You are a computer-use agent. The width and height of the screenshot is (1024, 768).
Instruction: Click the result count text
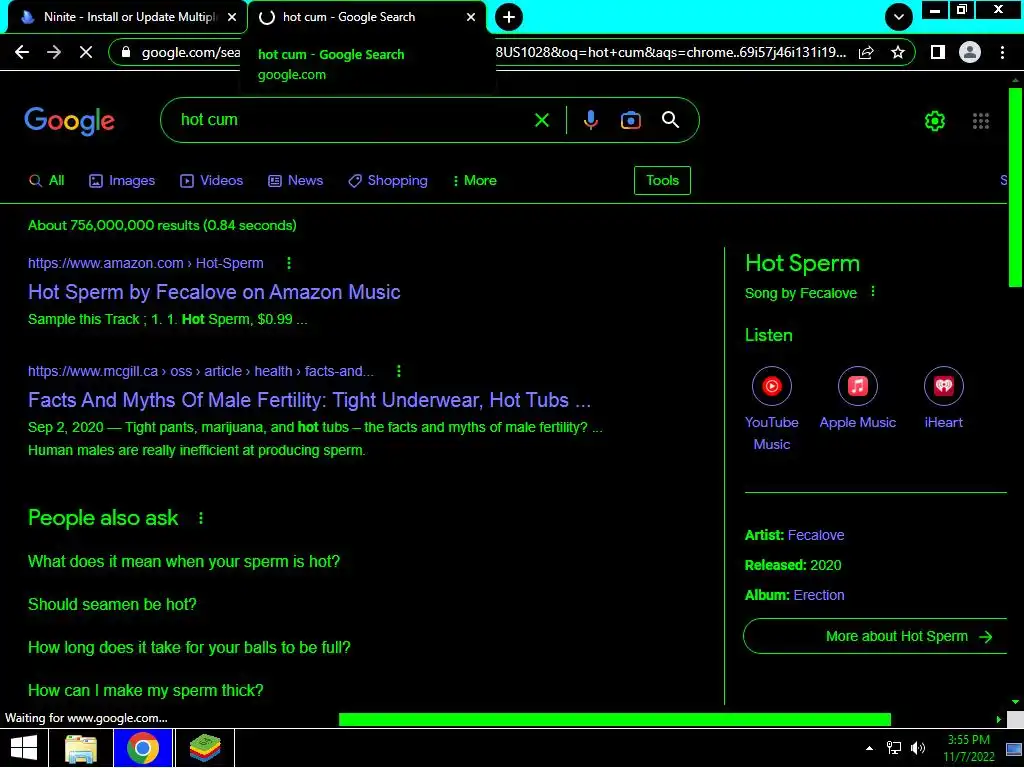click(162, 225)
